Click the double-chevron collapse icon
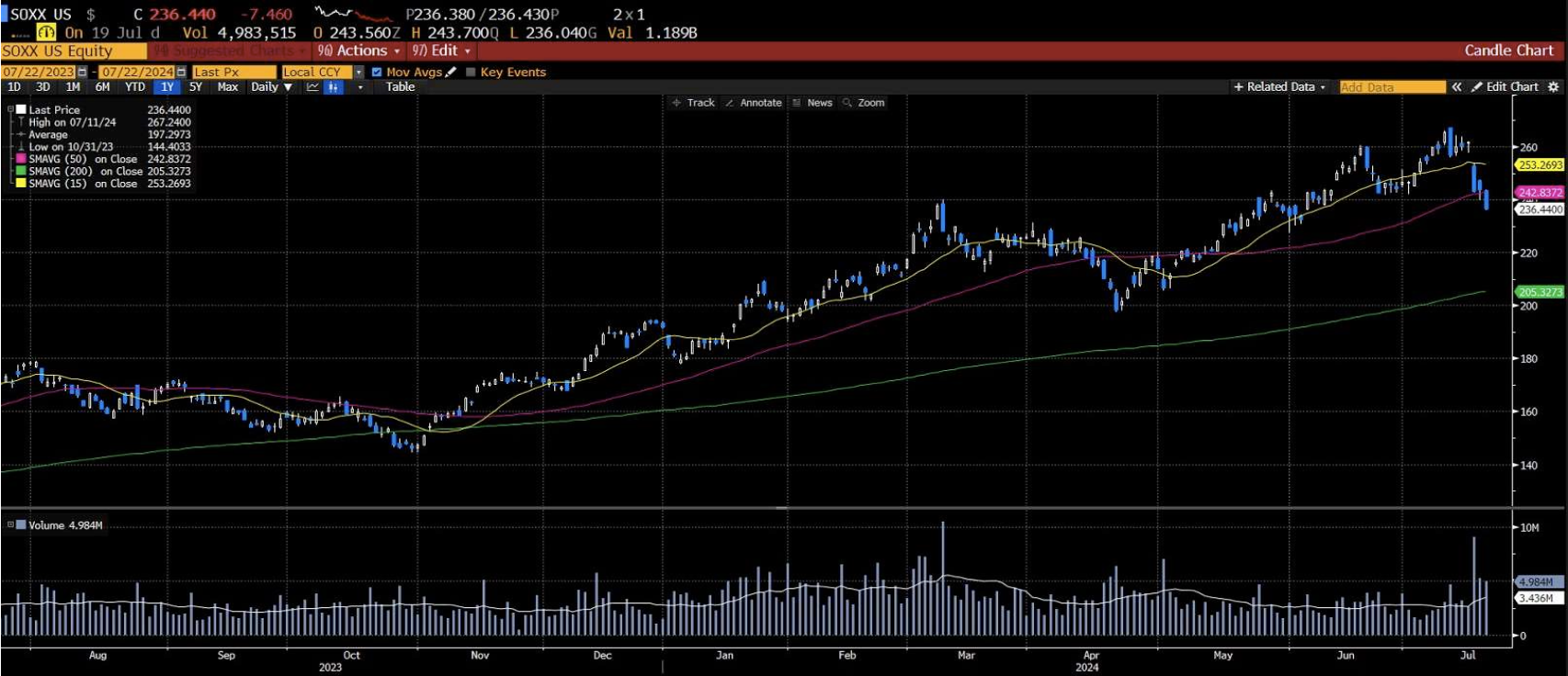This screenshot has height=676, width=1568. click(x=1457, y=86)
